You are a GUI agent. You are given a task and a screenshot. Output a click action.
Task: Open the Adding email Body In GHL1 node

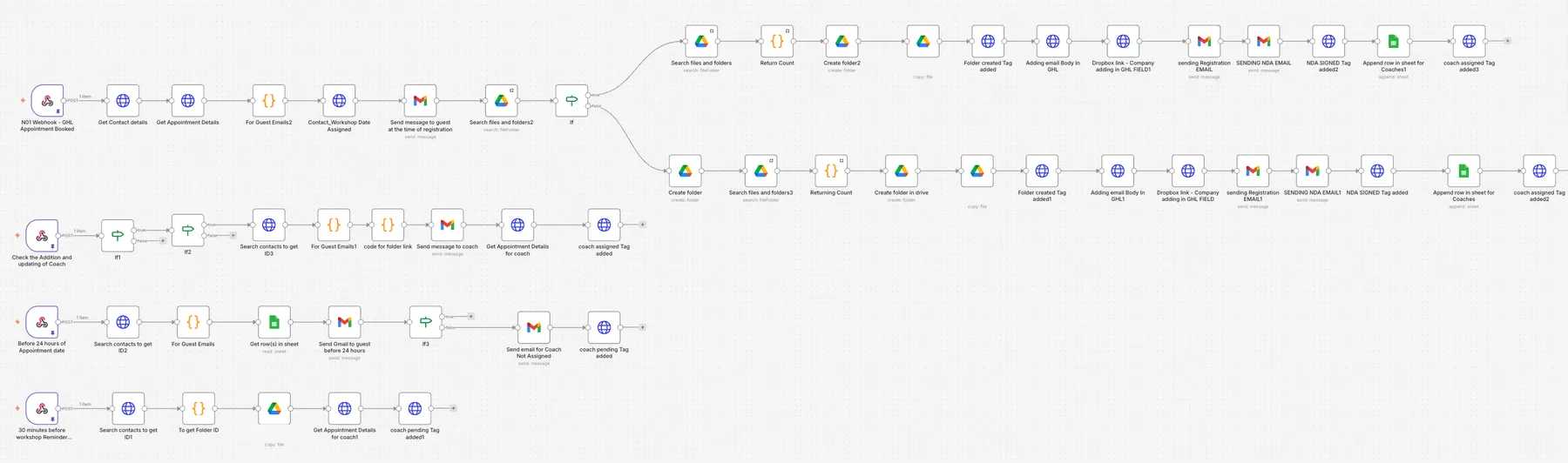click(1118, 171)
